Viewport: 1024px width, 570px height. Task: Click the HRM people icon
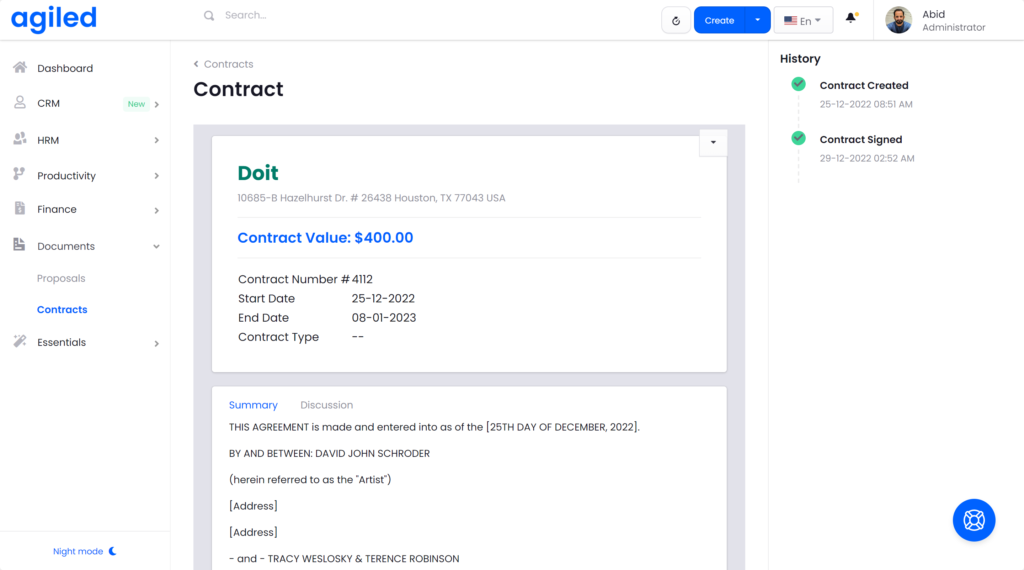point(19,140)
